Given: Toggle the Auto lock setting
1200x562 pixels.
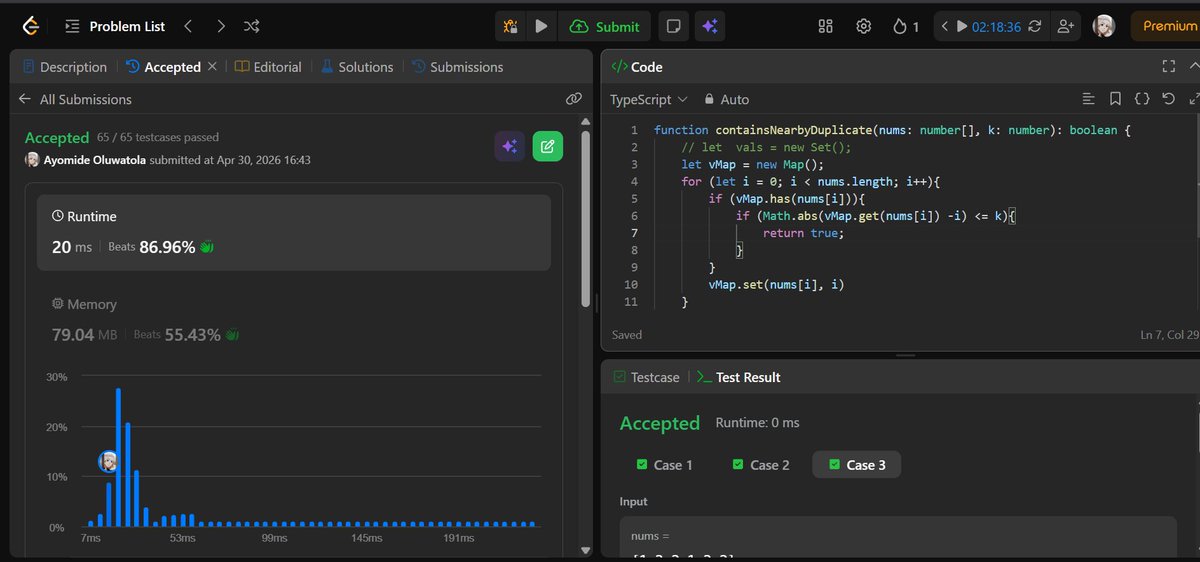Looking at the screenshot, I should (726, 99).
